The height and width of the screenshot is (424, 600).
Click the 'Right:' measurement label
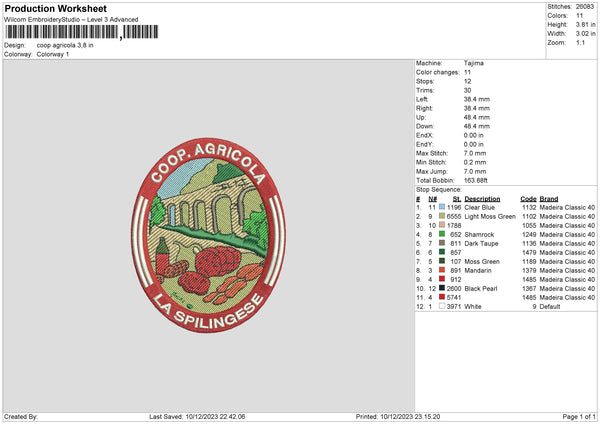[424, 108]
